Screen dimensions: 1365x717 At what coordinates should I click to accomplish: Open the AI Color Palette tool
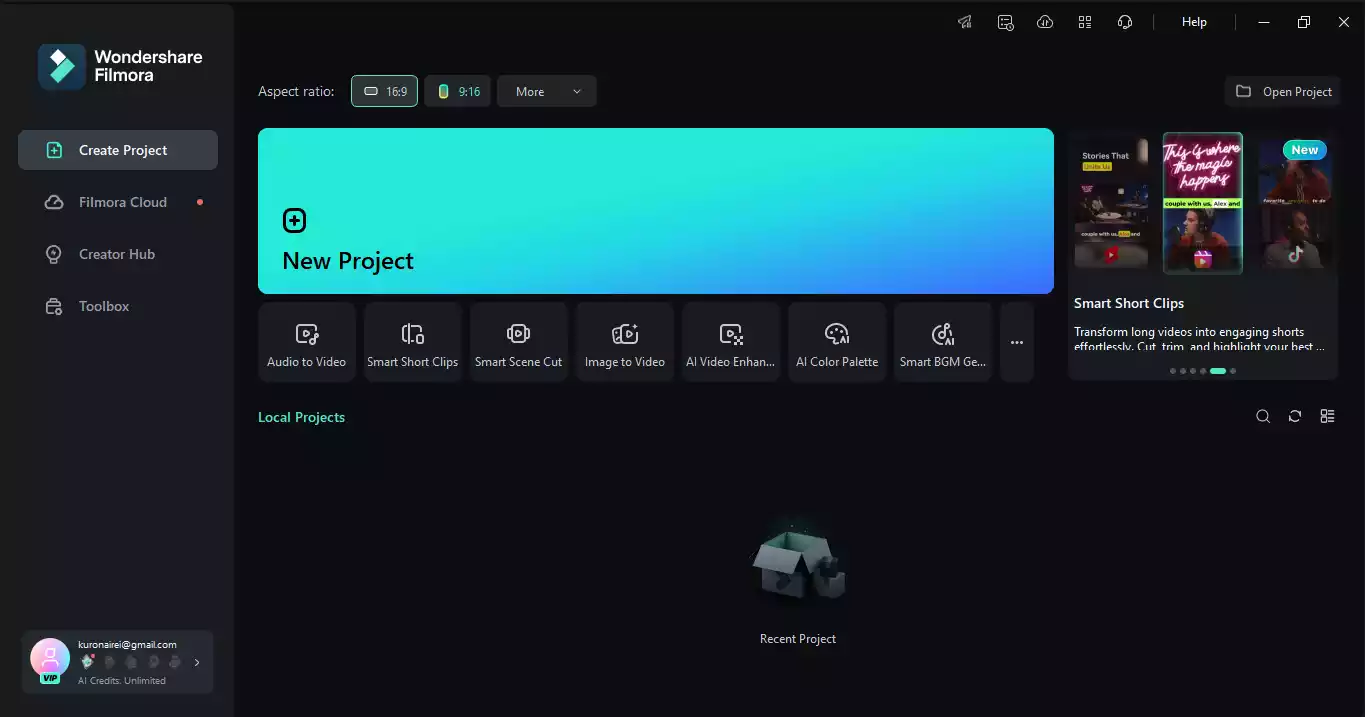click(837, 342)
